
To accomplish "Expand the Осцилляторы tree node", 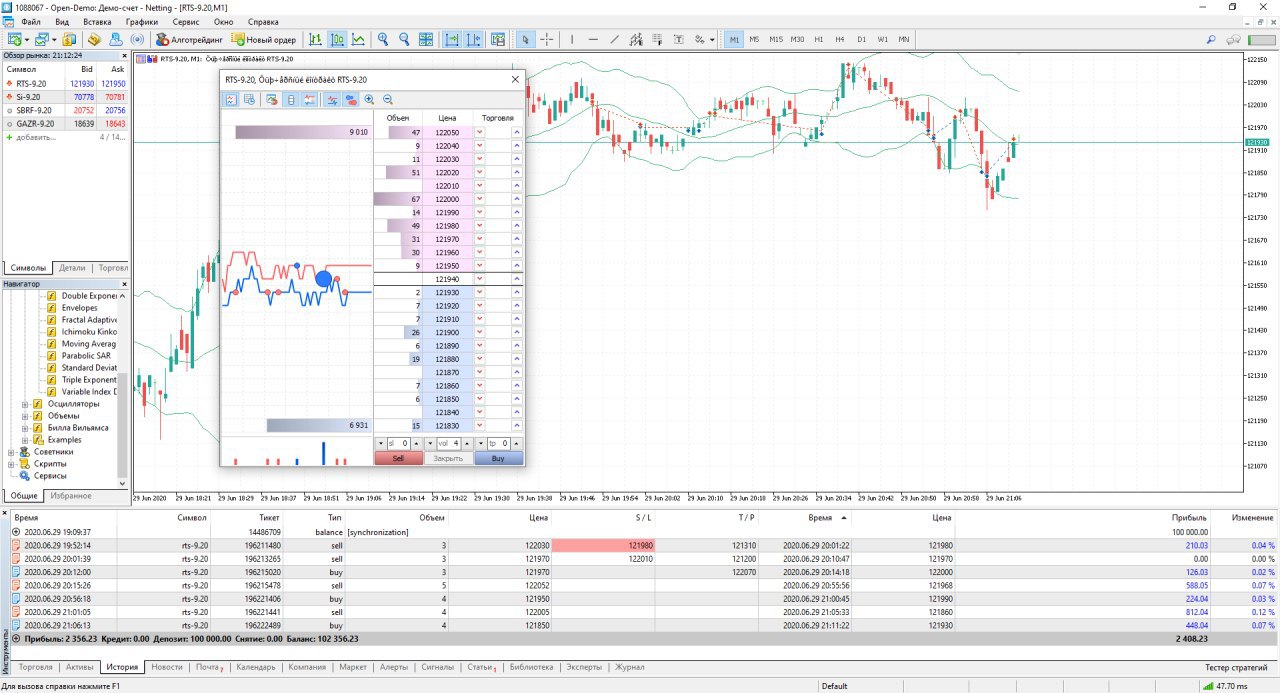I will click(x=25, y=404).
